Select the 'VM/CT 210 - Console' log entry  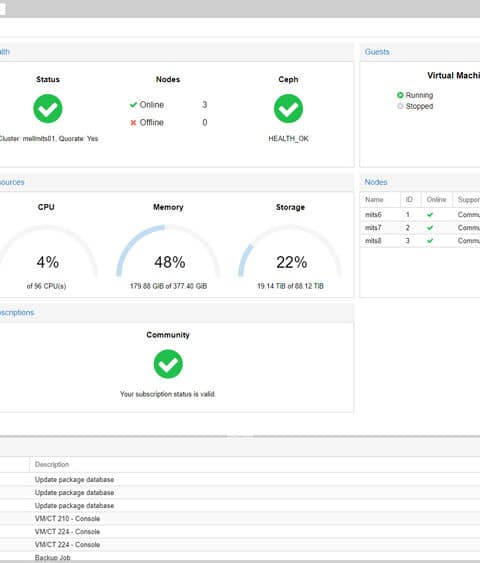(x=240, y=518)
